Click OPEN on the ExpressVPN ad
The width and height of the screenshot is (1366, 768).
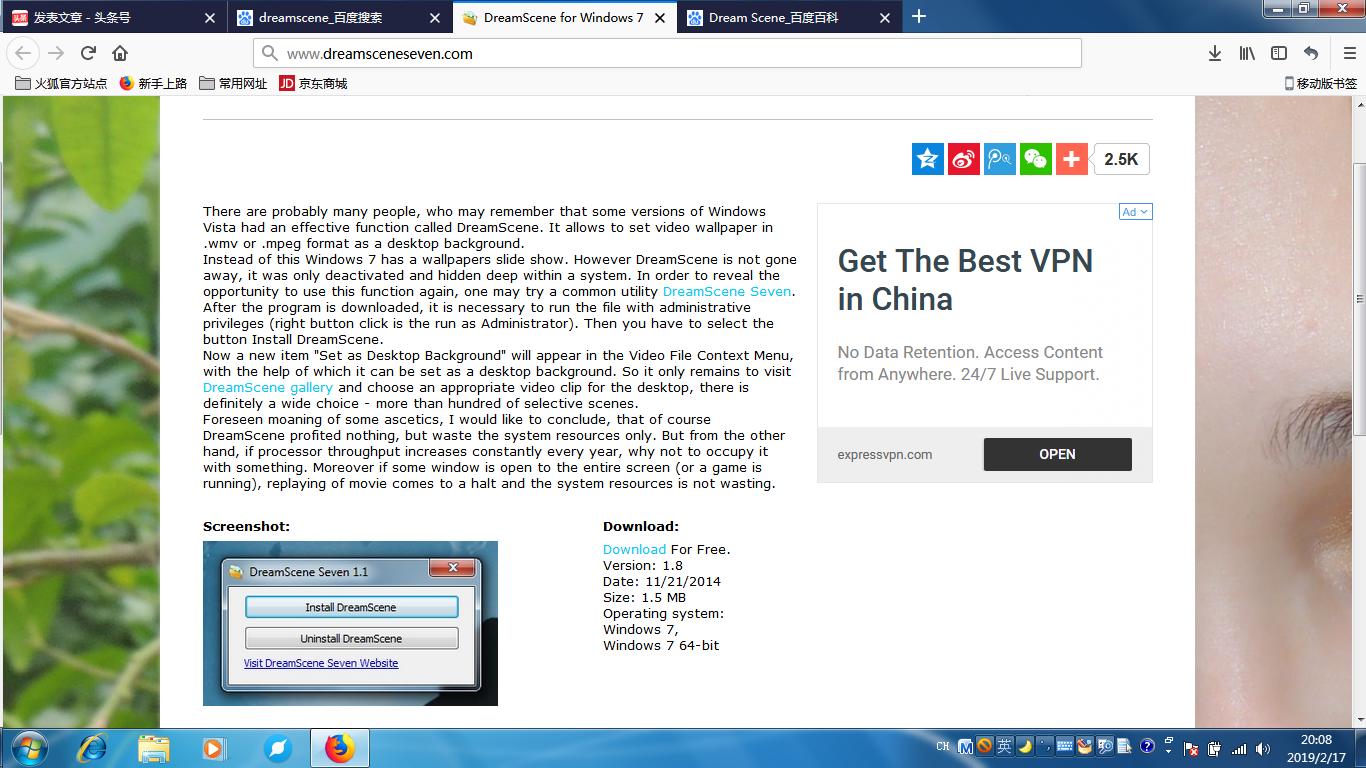pyautogui.click(x=1058, y=454)
